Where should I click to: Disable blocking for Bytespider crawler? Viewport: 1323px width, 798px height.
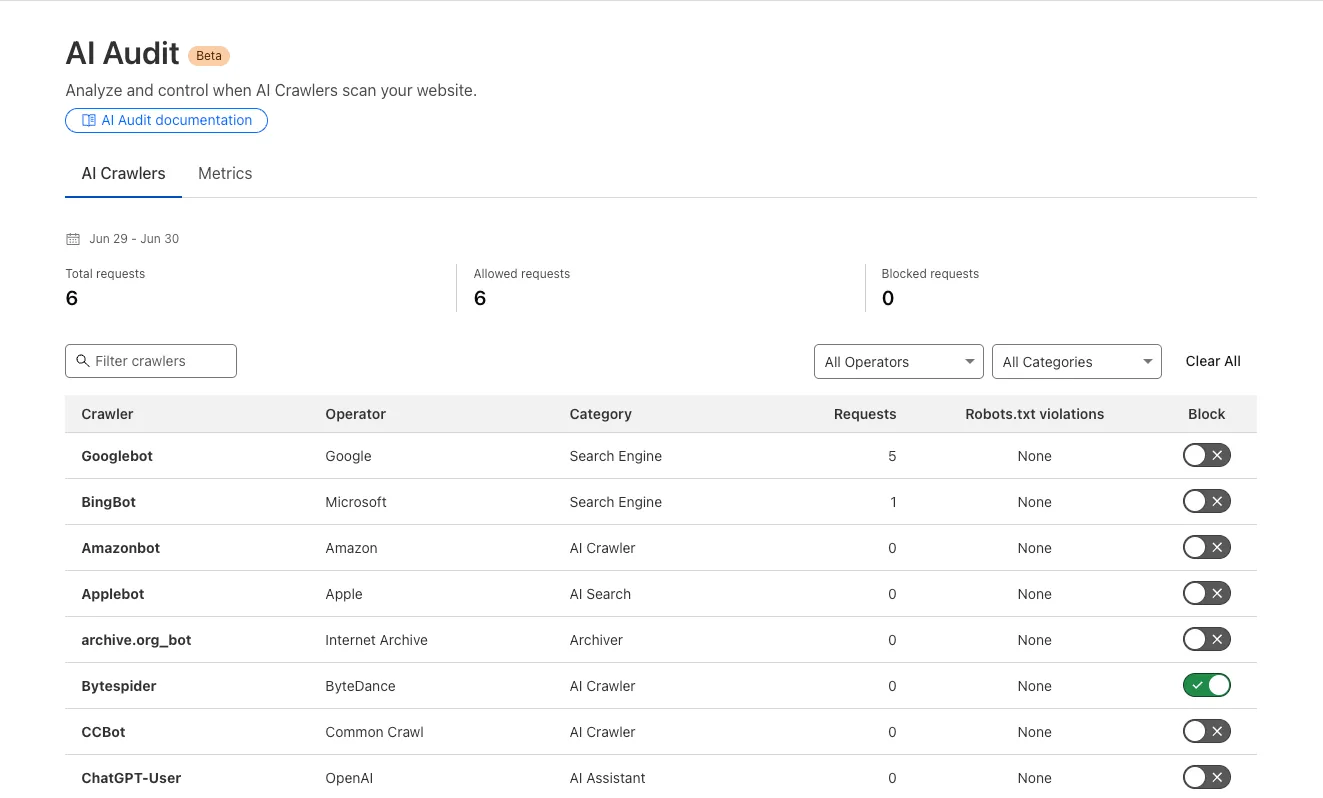[x=1206, y=686]
